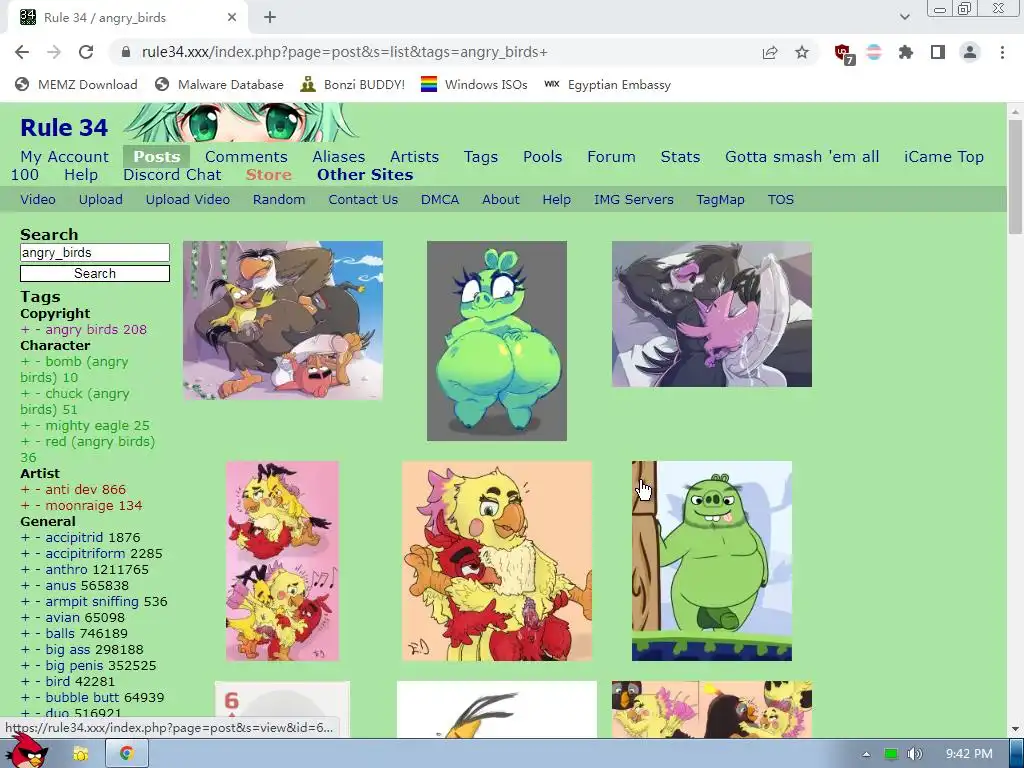Open the Tags page in top navigation
This screenshot has width=1024, height=768.
tap(481, 157)
